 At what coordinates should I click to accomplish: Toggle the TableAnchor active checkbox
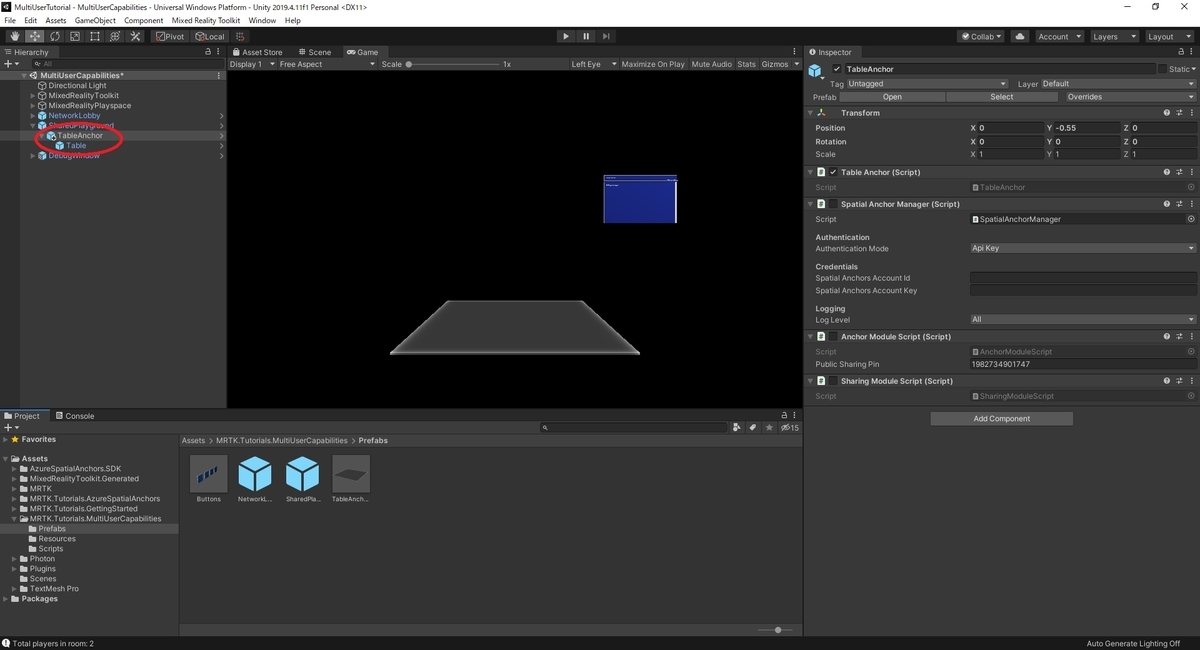point(836,69)
